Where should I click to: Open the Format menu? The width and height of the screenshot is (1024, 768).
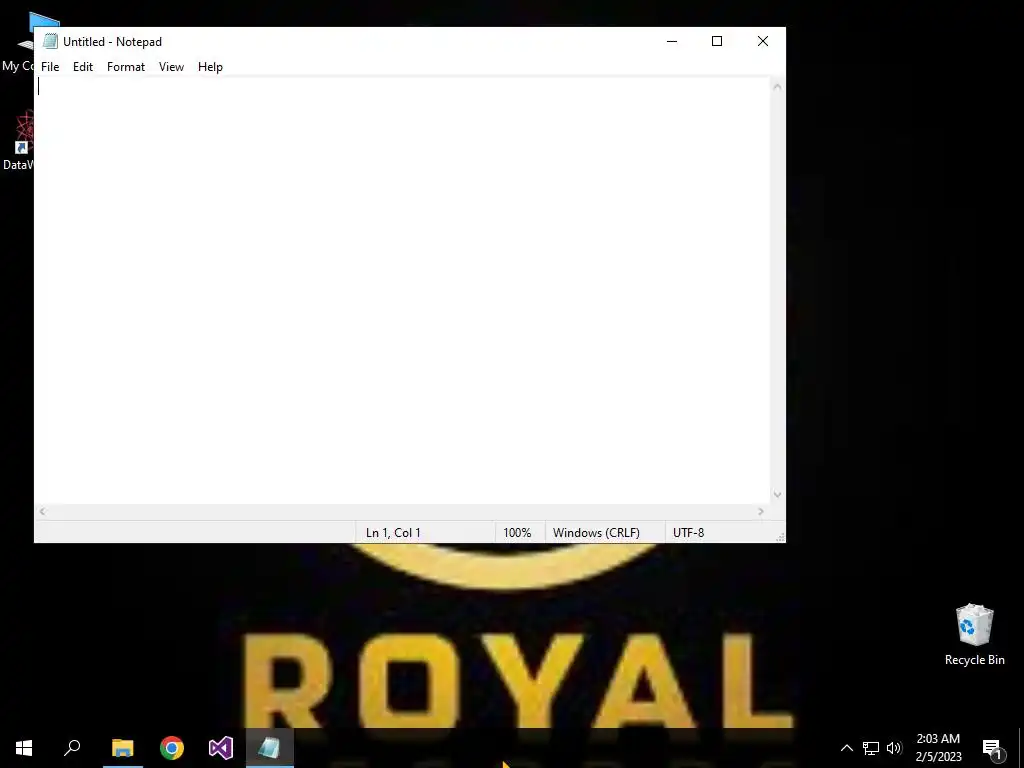point(125,67)
